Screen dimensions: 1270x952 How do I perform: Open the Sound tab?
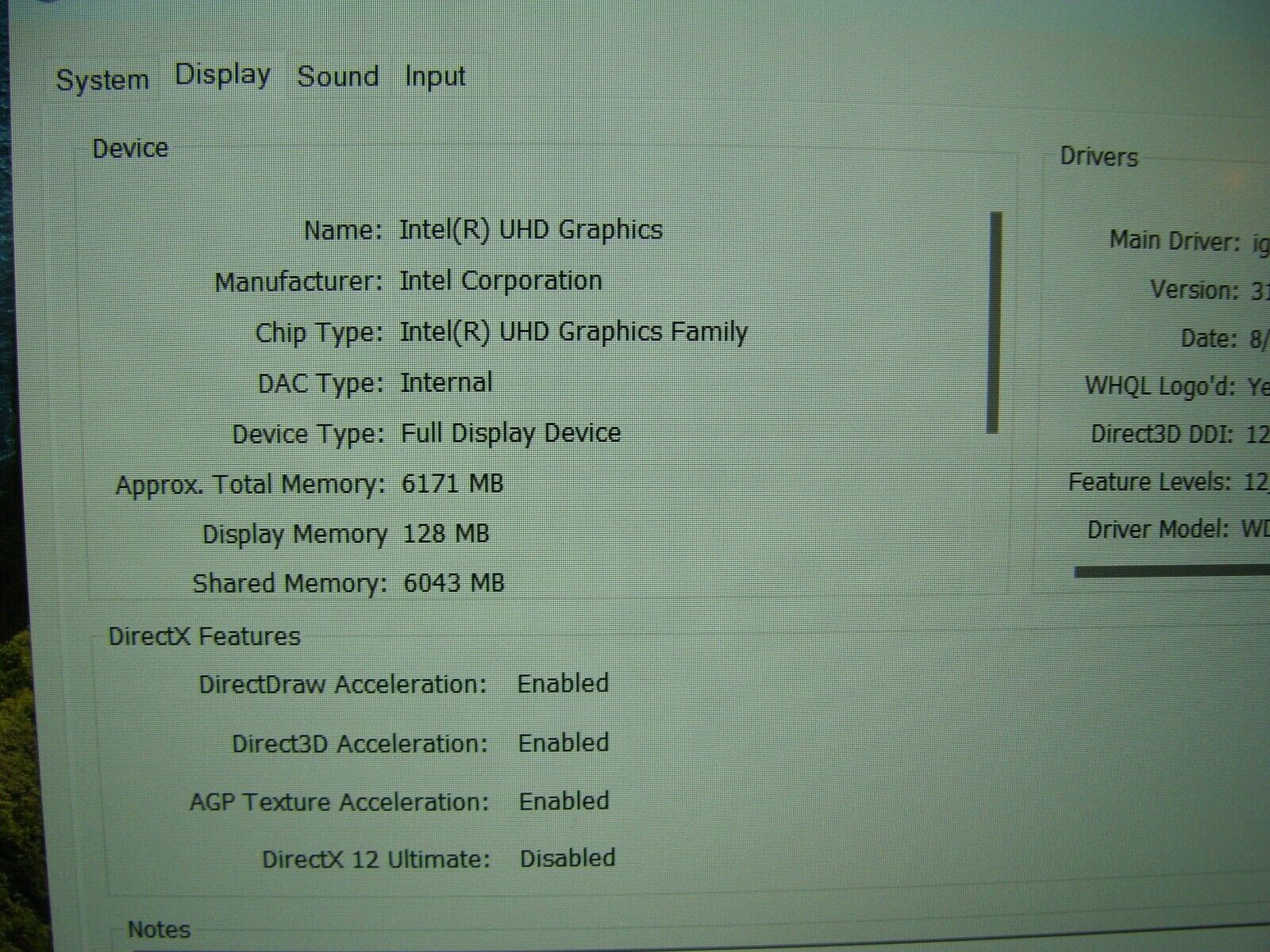point(337,77)
